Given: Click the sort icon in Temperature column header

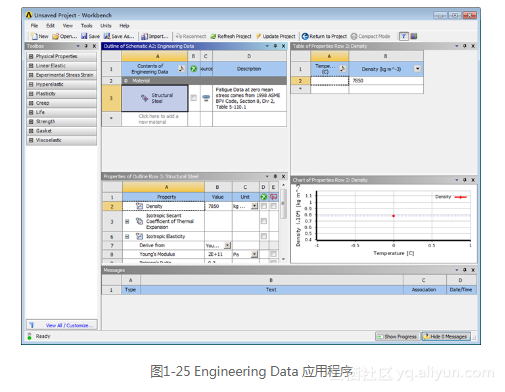Looking at the screenshot, I should 343,69.
